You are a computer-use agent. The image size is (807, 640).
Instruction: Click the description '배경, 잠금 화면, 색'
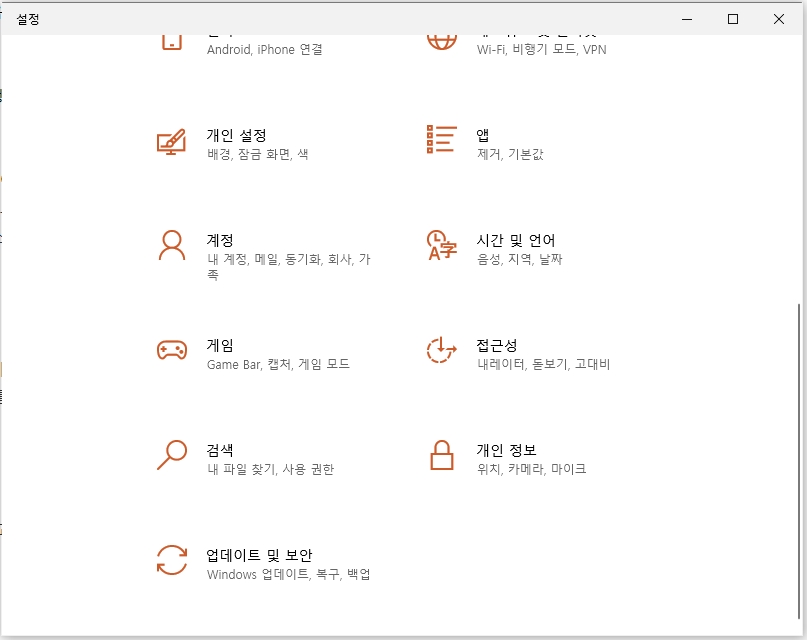(x=258, y=154)
